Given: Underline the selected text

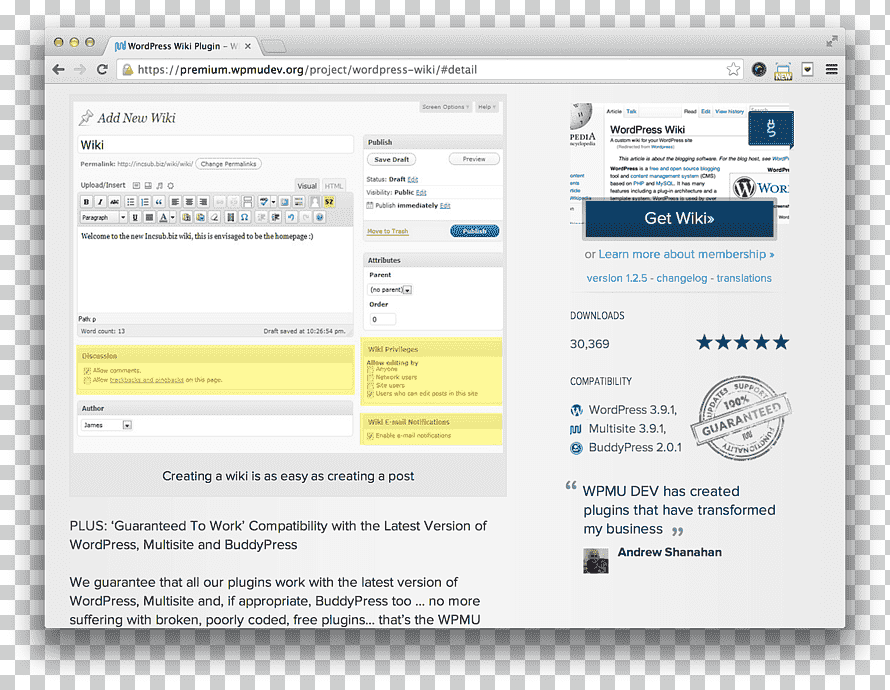Looking at the screenshot, I should tap(135, 217).
